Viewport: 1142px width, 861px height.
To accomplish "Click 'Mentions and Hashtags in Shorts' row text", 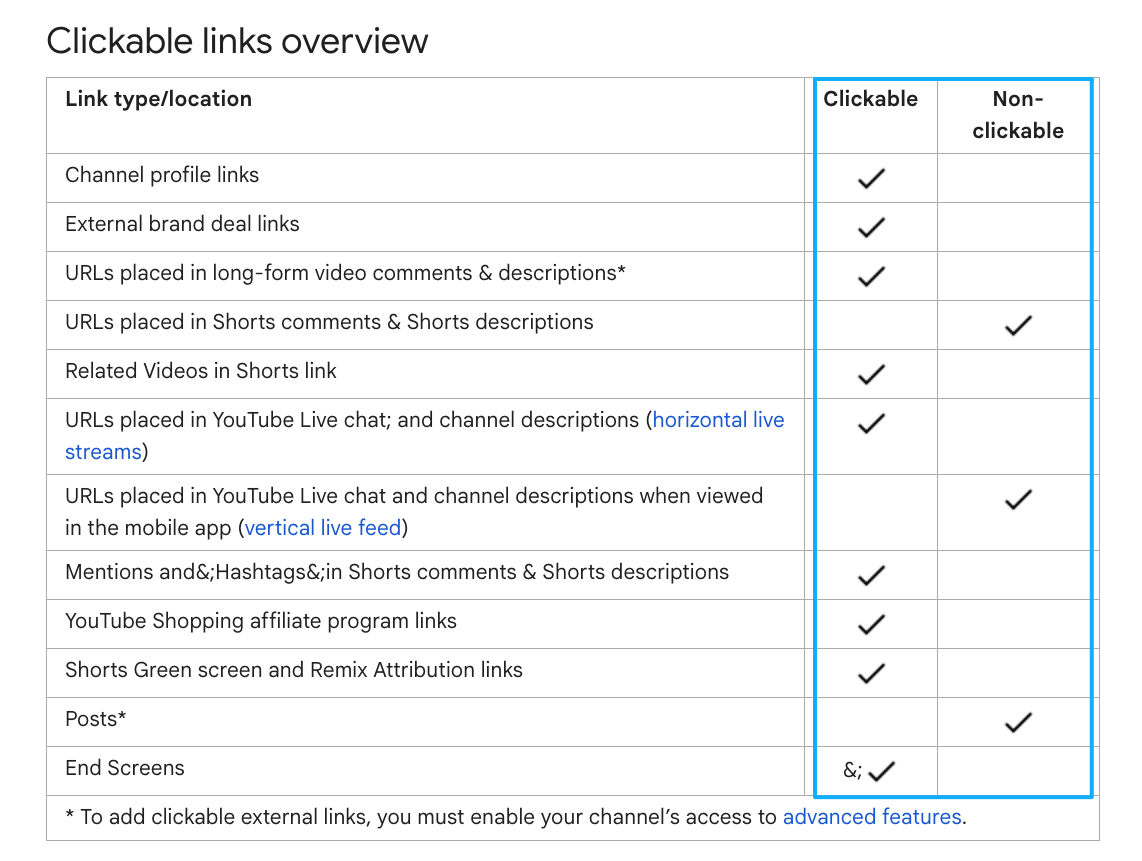I will pyautogui.click(x=397, y=573).
